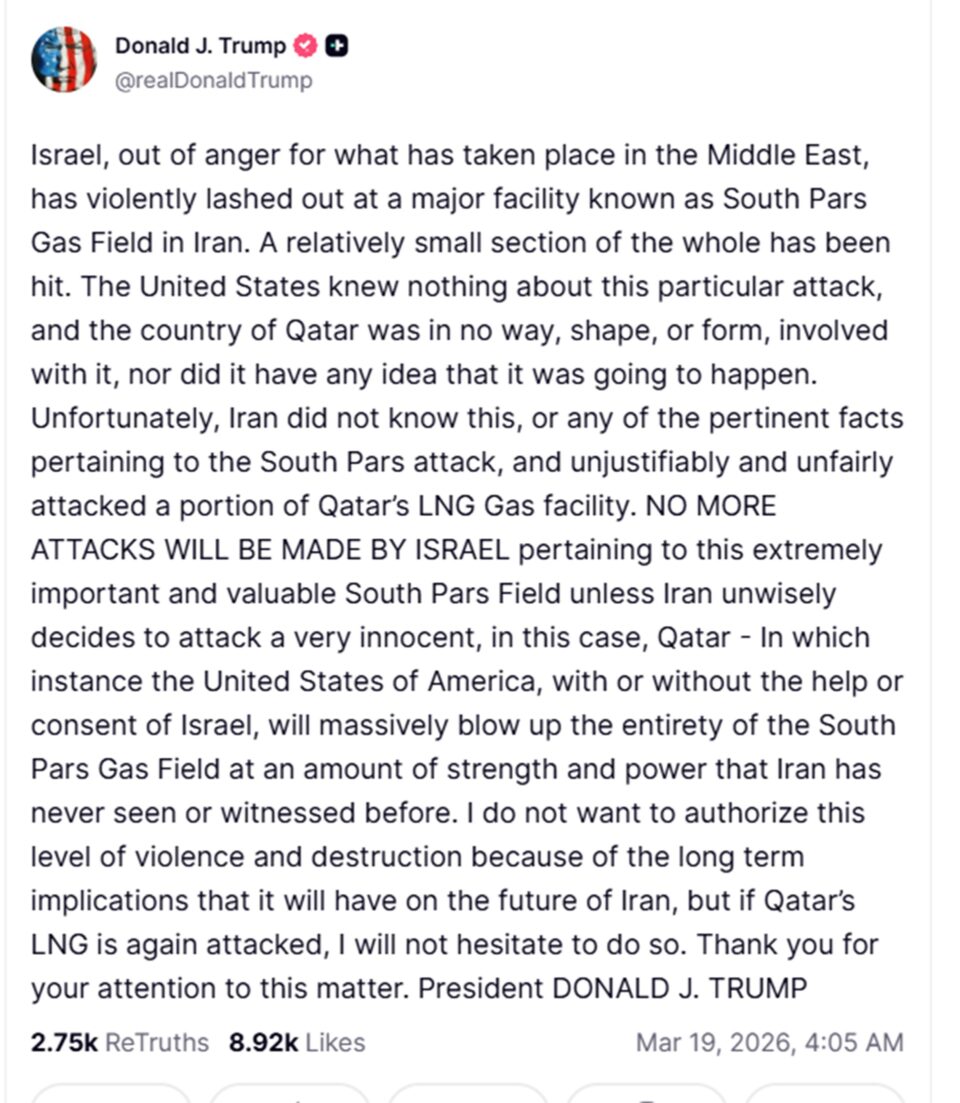Screen dimensions: 960x1103
Task: Click the opening word 'Israel' in the post
Action: point(66,155)
